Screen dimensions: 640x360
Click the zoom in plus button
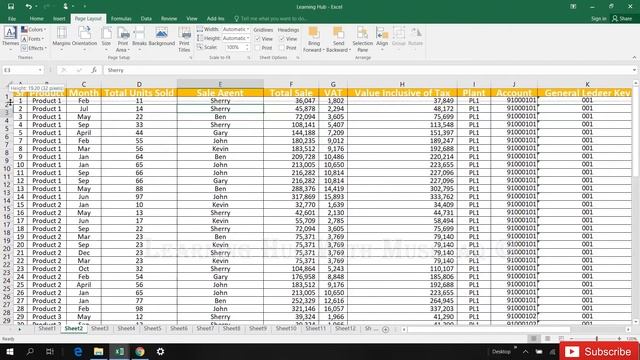pyautogui.click(x=619, y=339)
